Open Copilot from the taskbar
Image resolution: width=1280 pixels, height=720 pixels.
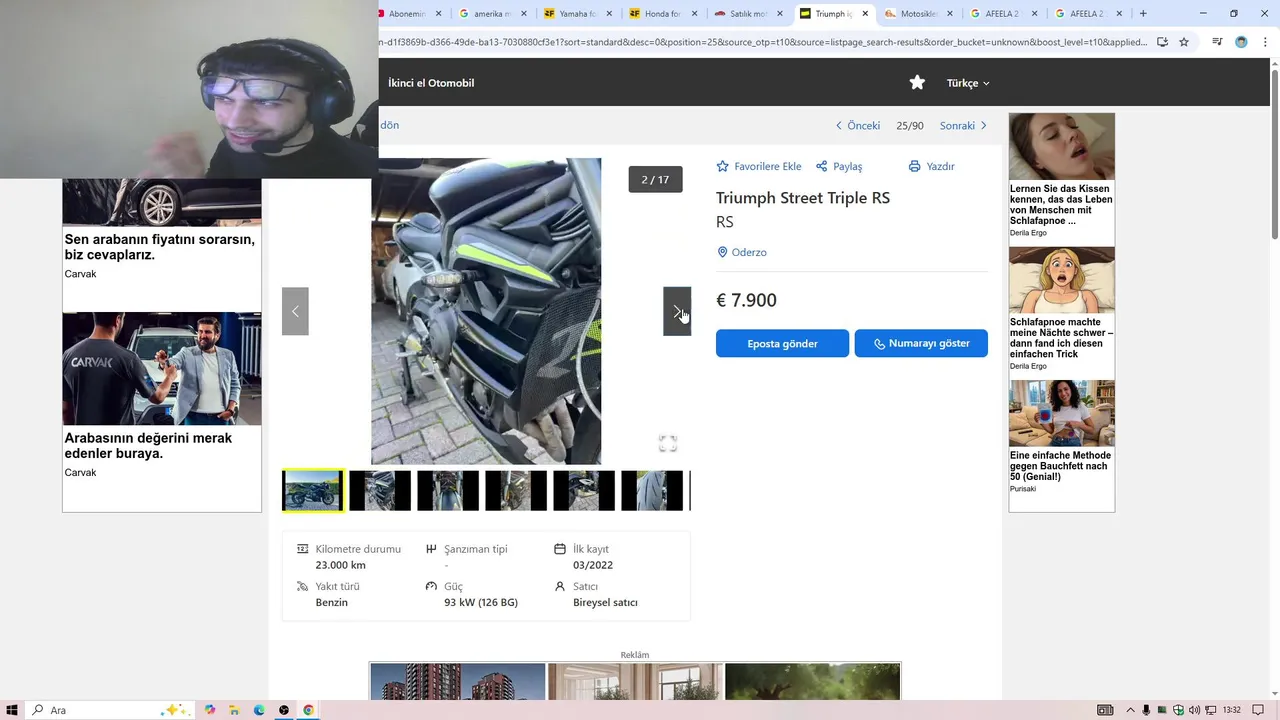210,710
